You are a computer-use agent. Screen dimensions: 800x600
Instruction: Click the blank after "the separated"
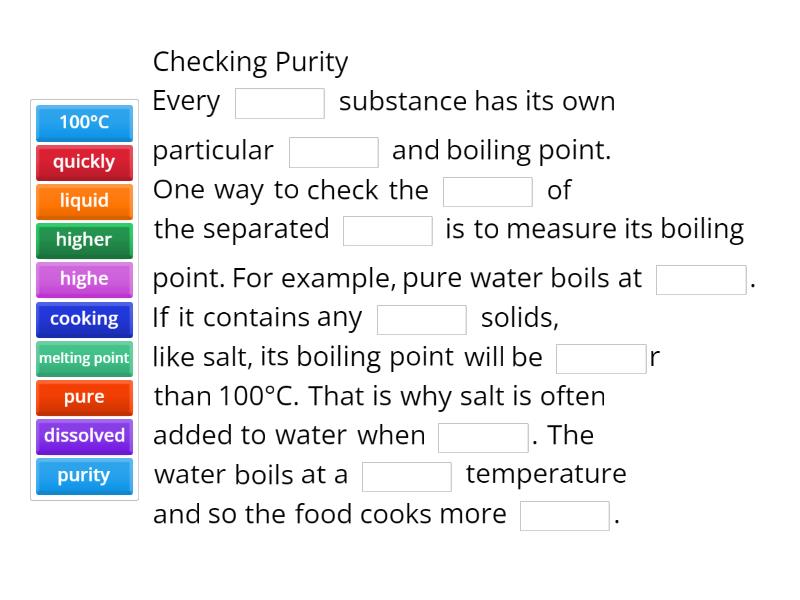[x=388, y=228]
